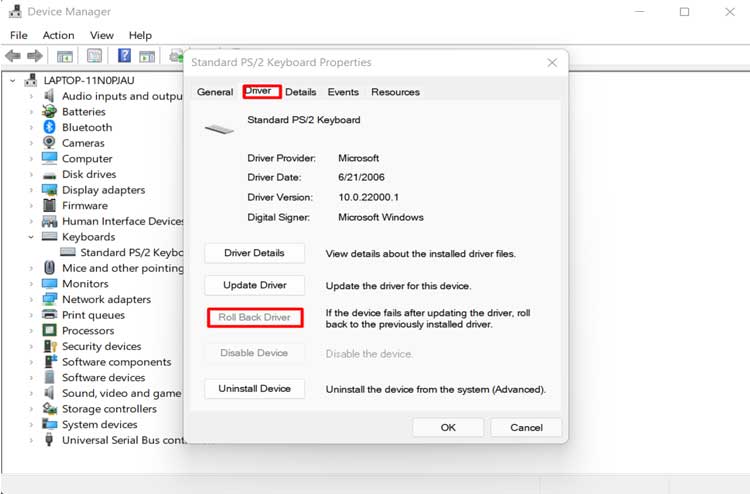The width and height of the screenshot is (750, 494).
Task: Click the Human Interface Devices icon
Action: (49, 221)
